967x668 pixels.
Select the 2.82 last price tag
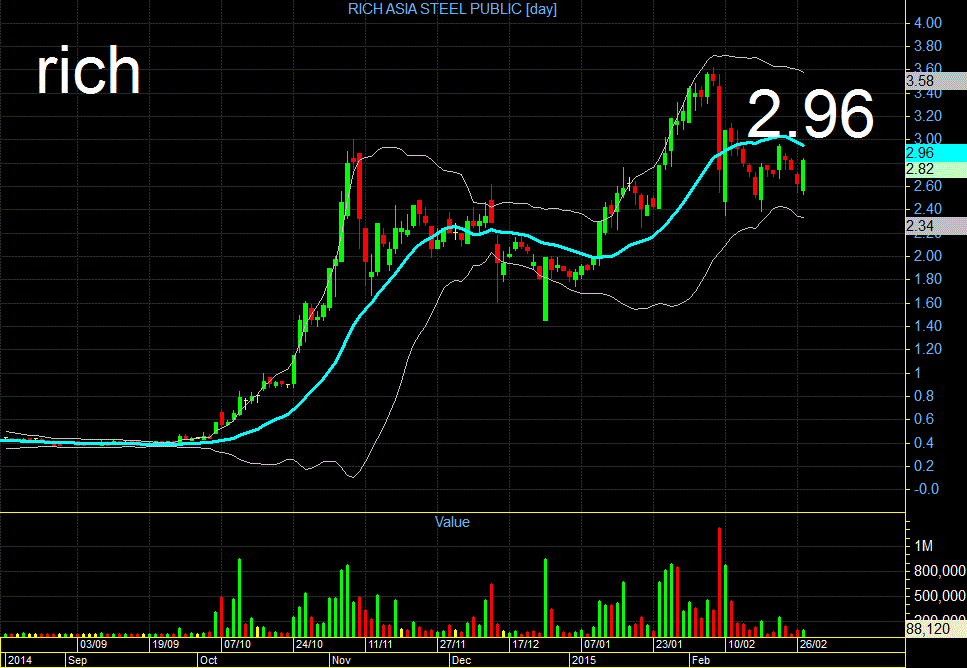pos(936,170)
